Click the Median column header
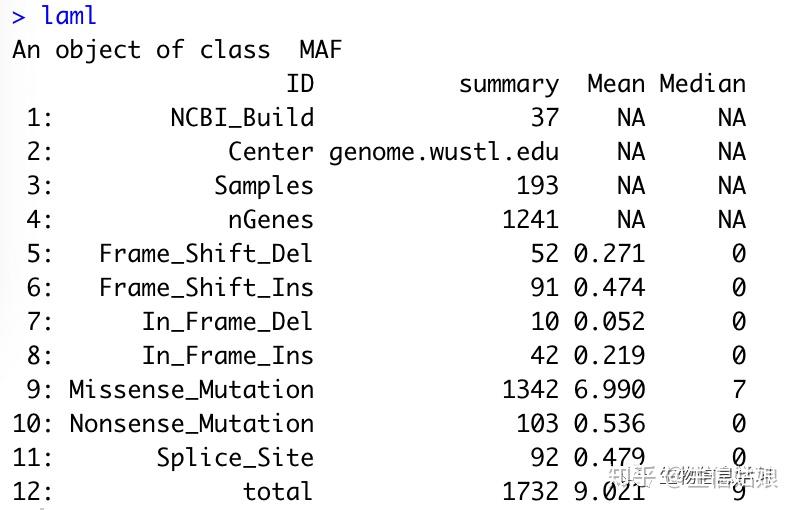Image resolution: width=798 pixels, height=510 pixels. (x=702, y=84)
